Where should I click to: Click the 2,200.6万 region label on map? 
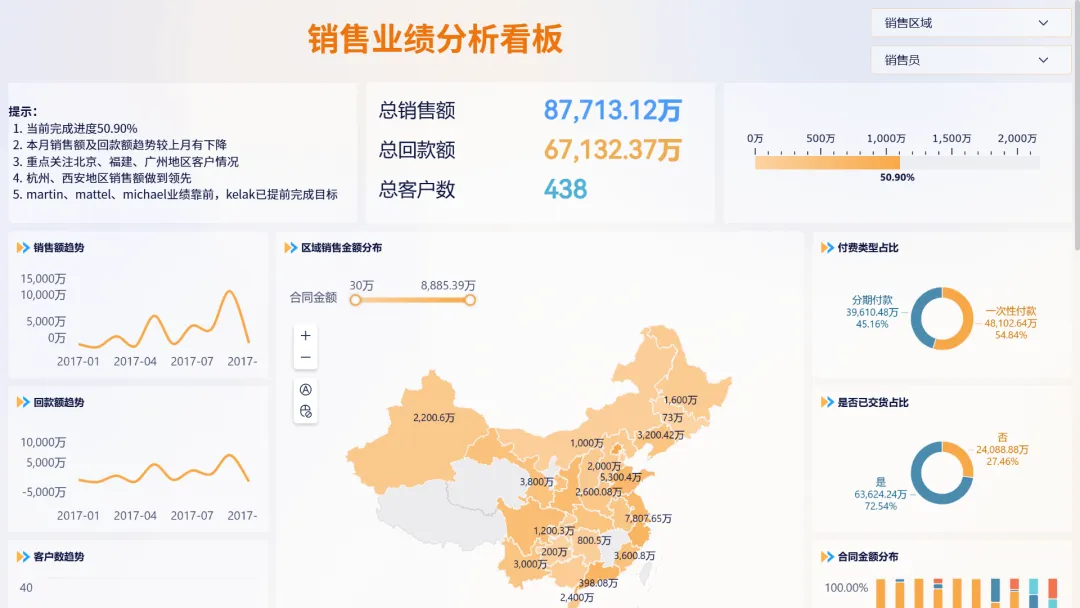[x=433, y=417]
